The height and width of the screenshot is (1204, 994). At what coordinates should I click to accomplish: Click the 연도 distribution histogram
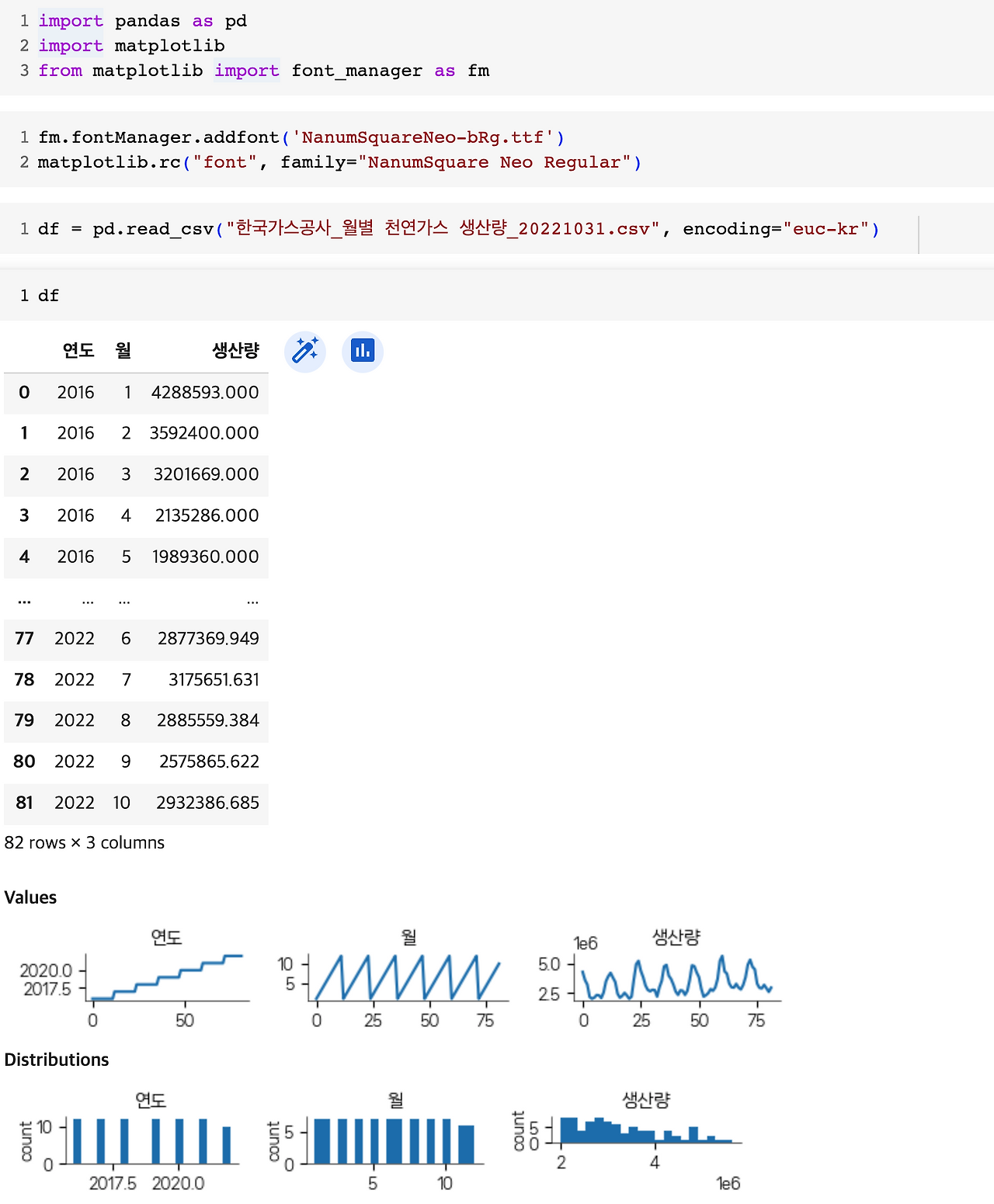(130, 1143)
